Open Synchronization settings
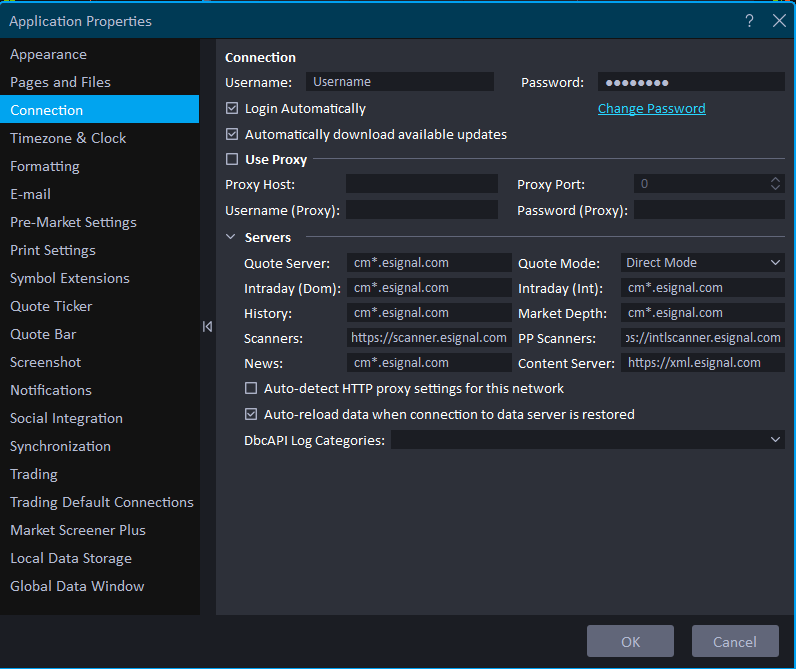Image resolution: width=796 pixels, height=669 pixels. [100, 446]
